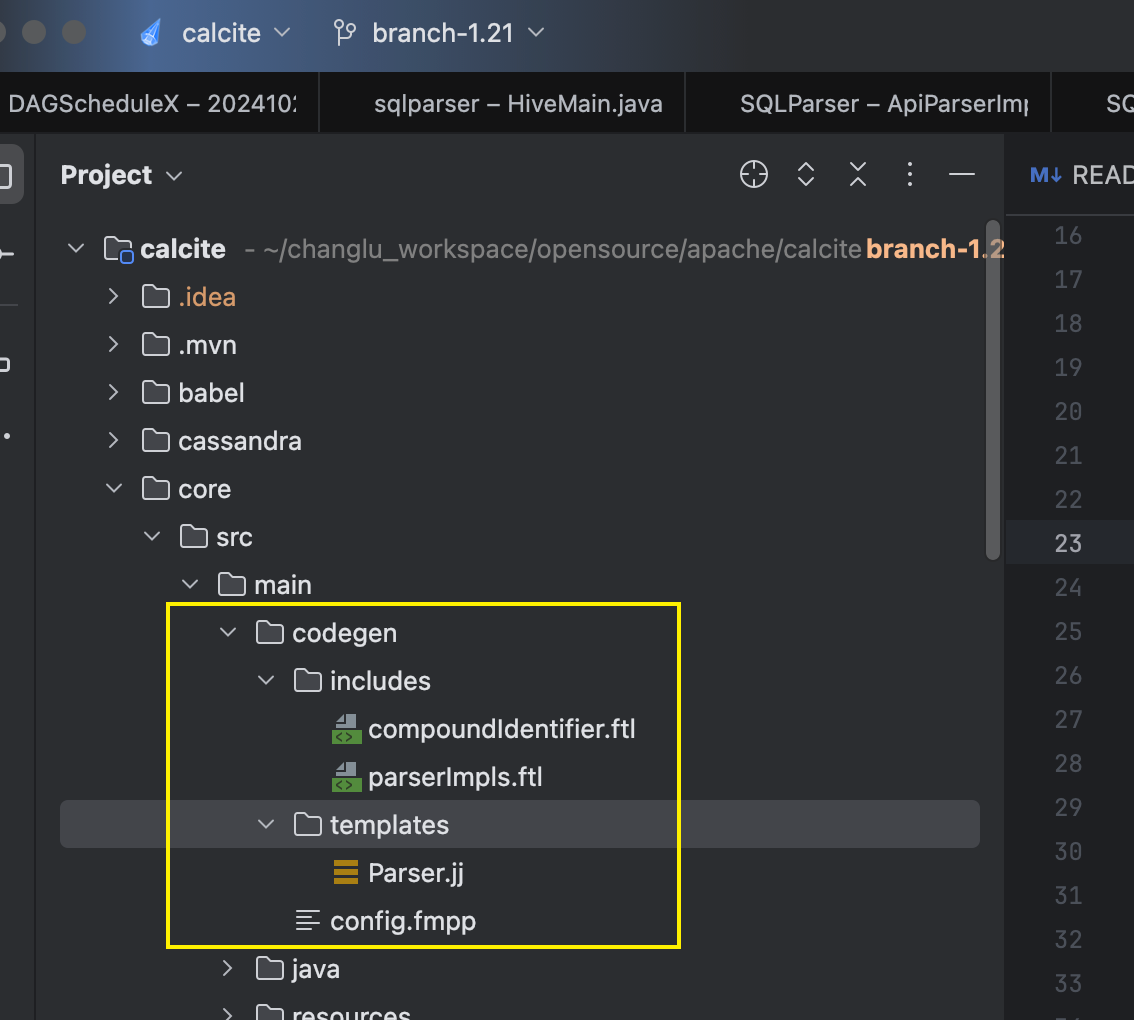Click line number 30 in editor gutter

[x=1068, y=851]
